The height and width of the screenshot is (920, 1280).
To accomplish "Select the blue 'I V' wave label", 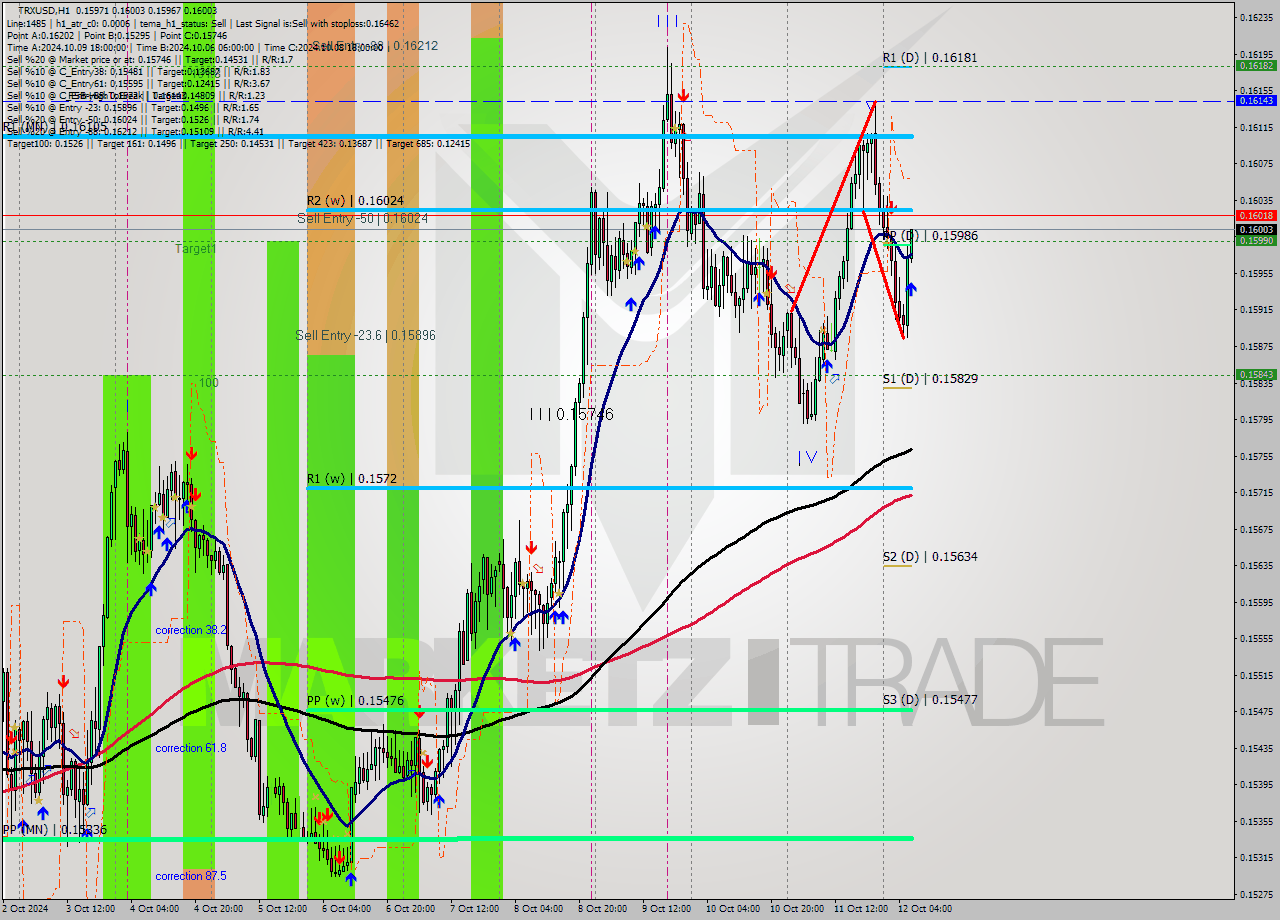I will pyautogui.click(x=808, y=457).
